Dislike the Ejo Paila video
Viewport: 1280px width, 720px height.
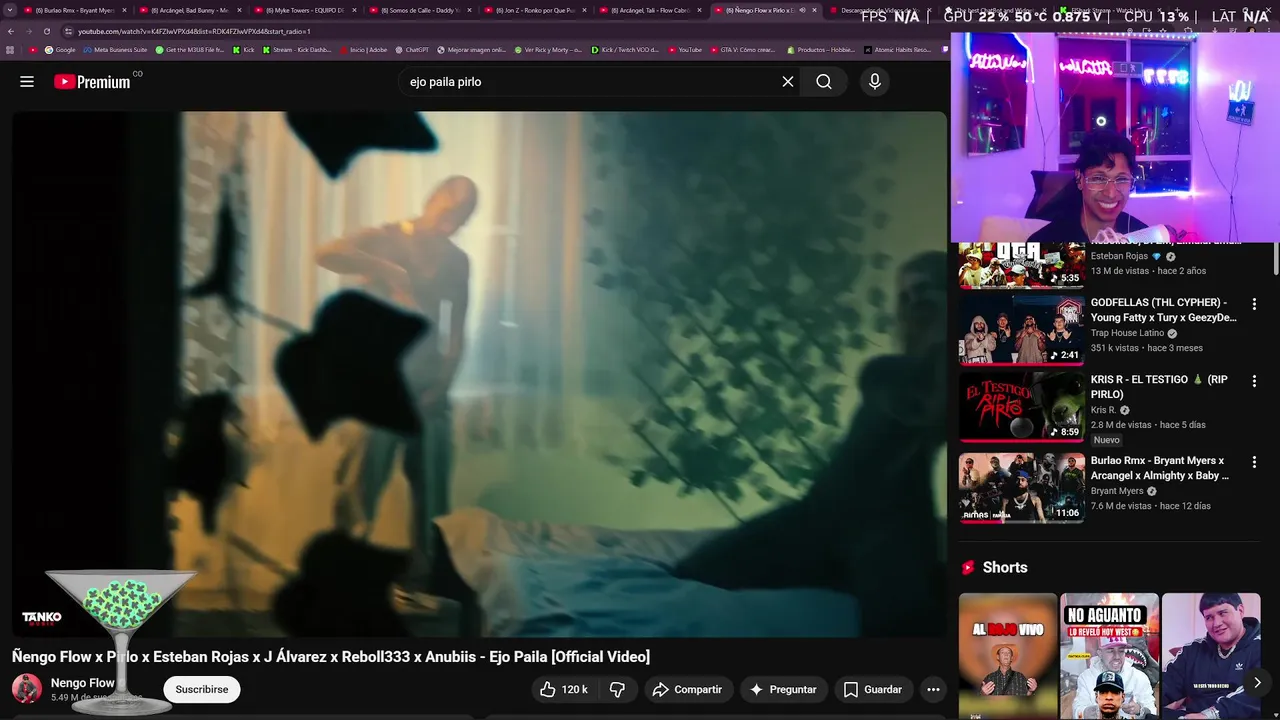617,689
